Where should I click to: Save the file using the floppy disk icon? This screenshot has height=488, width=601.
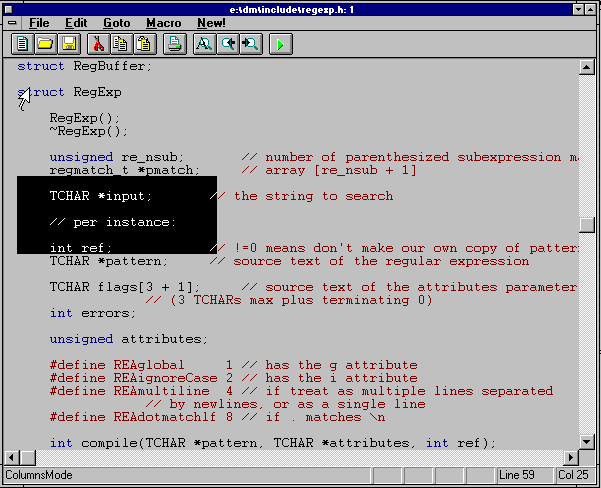(x=69, y=44)
